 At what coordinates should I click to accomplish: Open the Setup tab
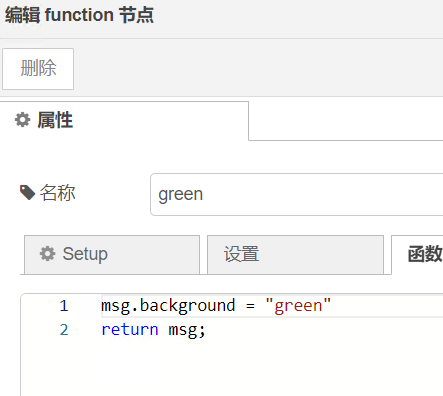pyautogui.click(x=112, y=255)
